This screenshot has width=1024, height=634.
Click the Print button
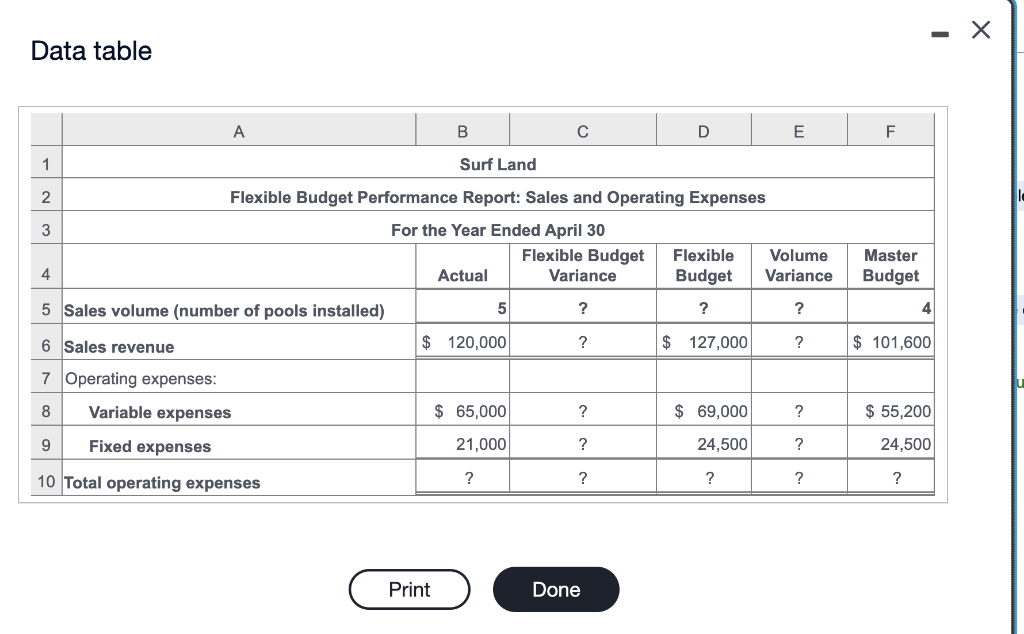[409, 589]
